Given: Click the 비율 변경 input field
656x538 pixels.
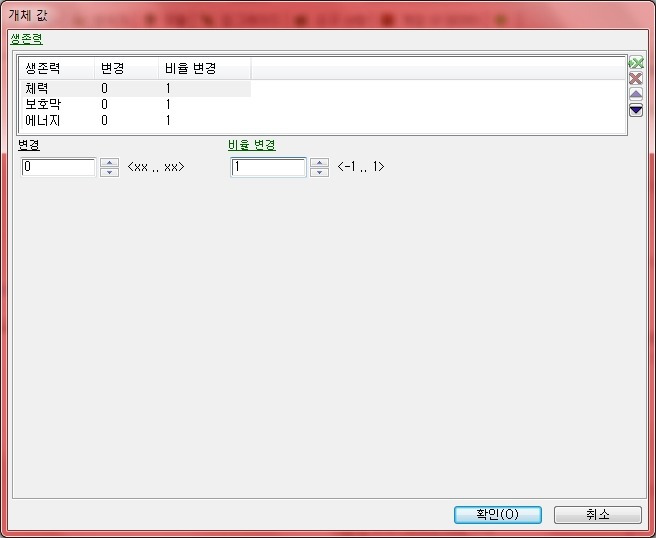Looking at the screenshot, I should 268,167.
